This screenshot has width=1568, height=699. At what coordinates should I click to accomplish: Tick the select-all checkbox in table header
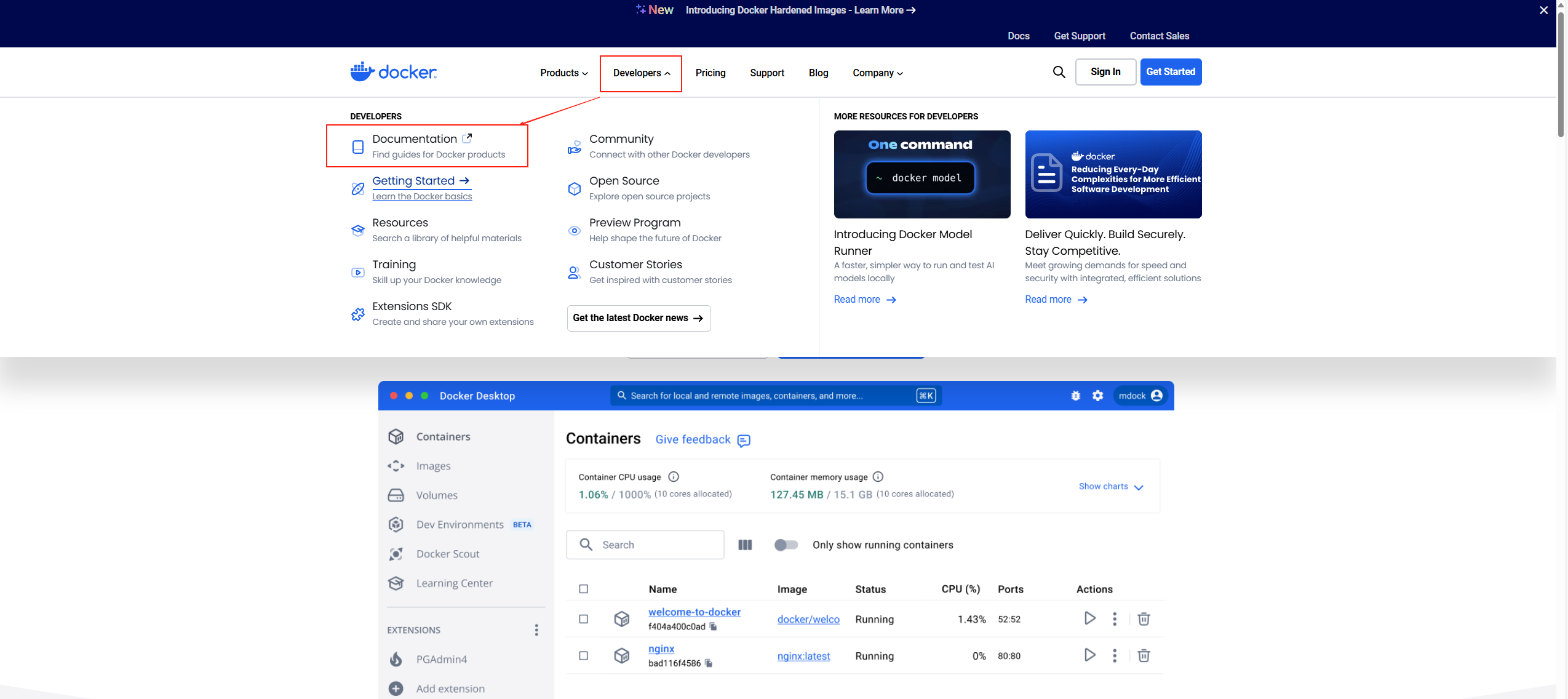click(583, 589)
